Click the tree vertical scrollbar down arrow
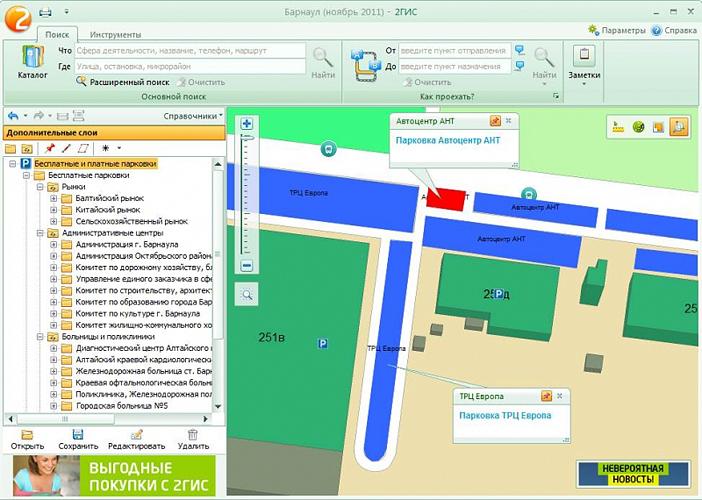Image resolution: width=702 pixels, height=500 pixels. 218,406
